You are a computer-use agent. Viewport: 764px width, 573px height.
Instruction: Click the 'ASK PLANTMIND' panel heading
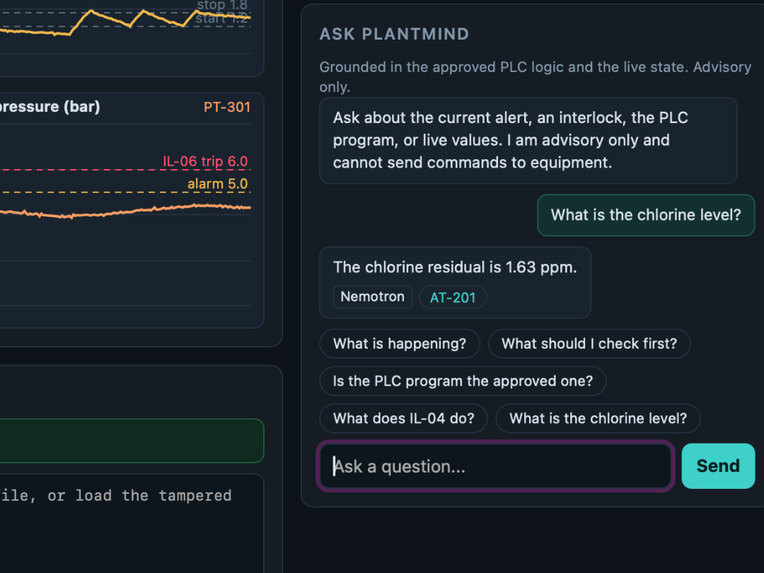(394, 34)
